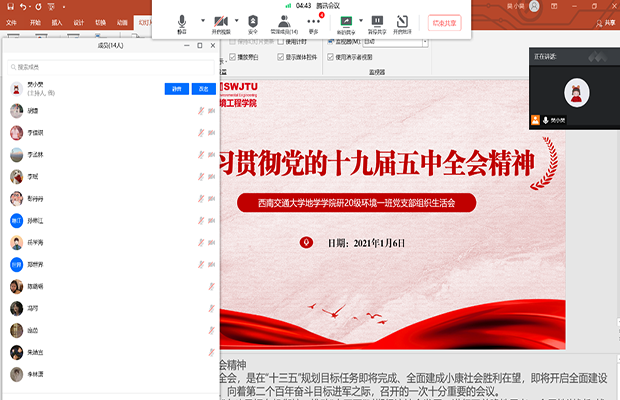620x400 pixels.
Task: Open the security shield icon
Action: coord(252,20)
